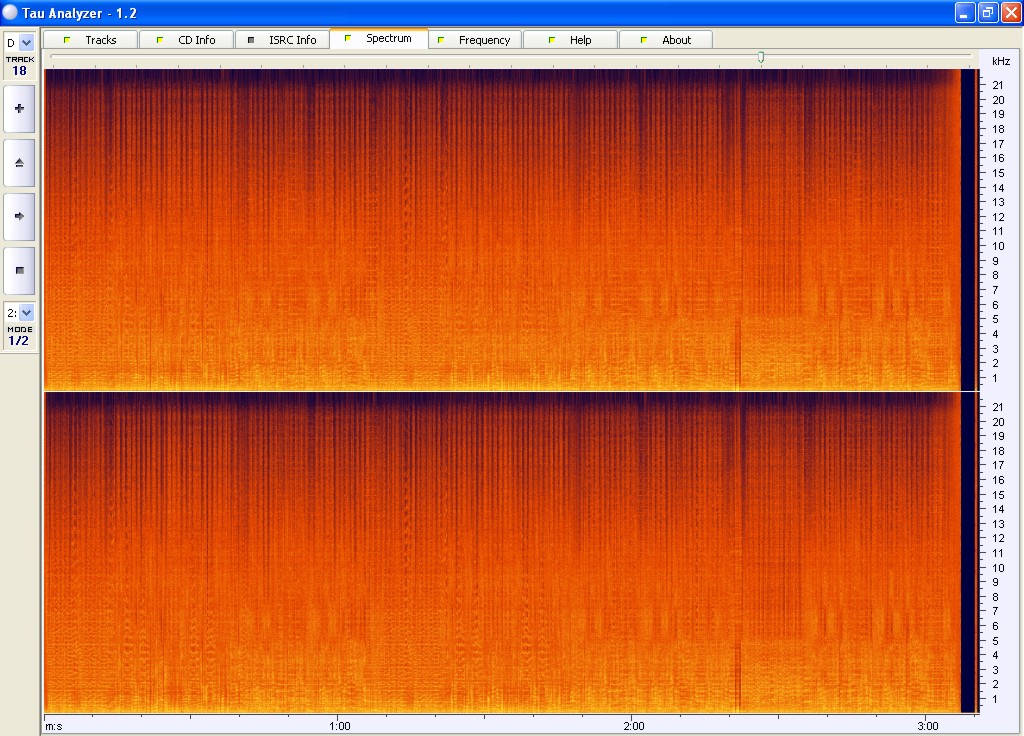This screenshot has height=736, width=1024.
Task: Click the plus button in the left sidebar
Action: 19,108
